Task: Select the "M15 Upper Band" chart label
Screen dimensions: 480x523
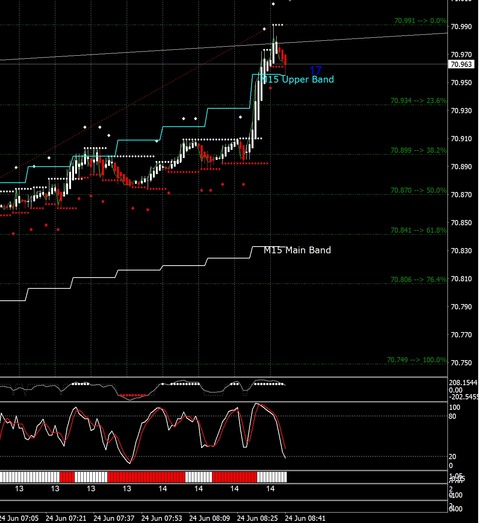Action: (x=297, y=79)
